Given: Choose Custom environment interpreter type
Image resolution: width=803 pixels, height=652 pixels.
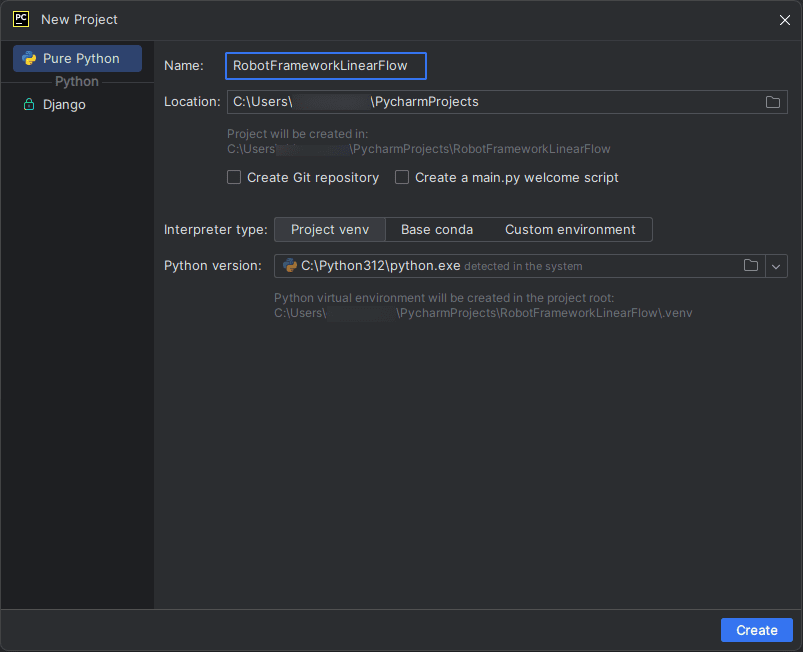Looking at the screenshot, I should pyautogui.click(x=570, y=229).
